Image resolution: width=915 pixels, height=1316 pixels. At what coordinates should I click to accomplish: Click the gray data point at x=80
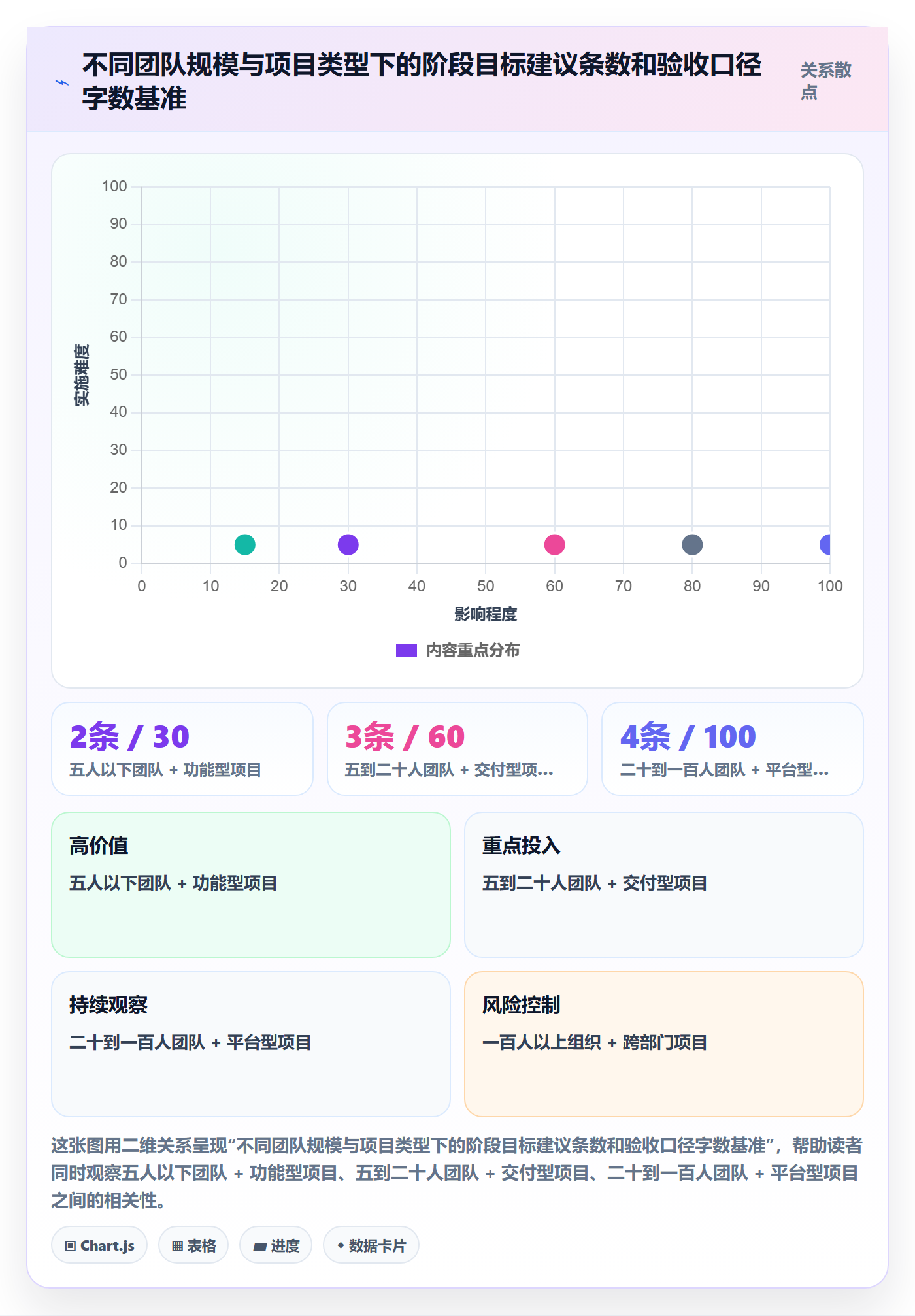tap(692, 544)
